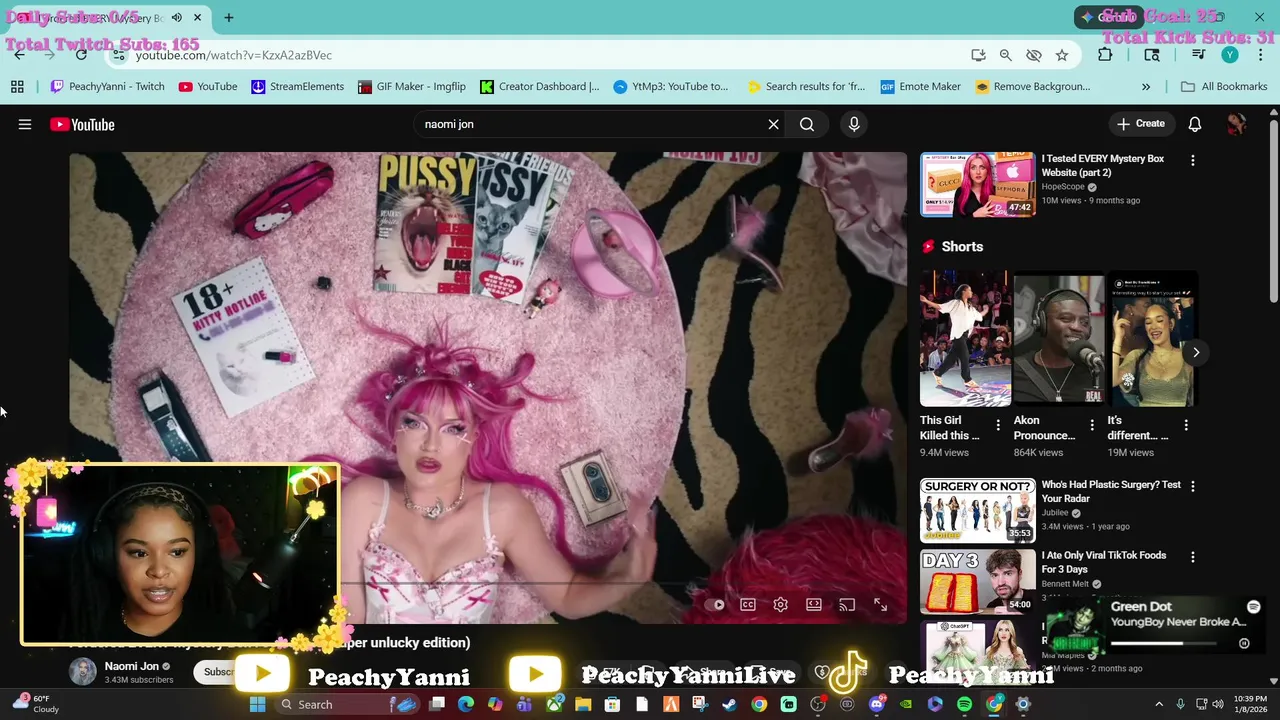Expand the hidden bookmarks overflow chevron
Image resolution: width=1280 pixels, height=720 pixels.
coord(1146,86)
